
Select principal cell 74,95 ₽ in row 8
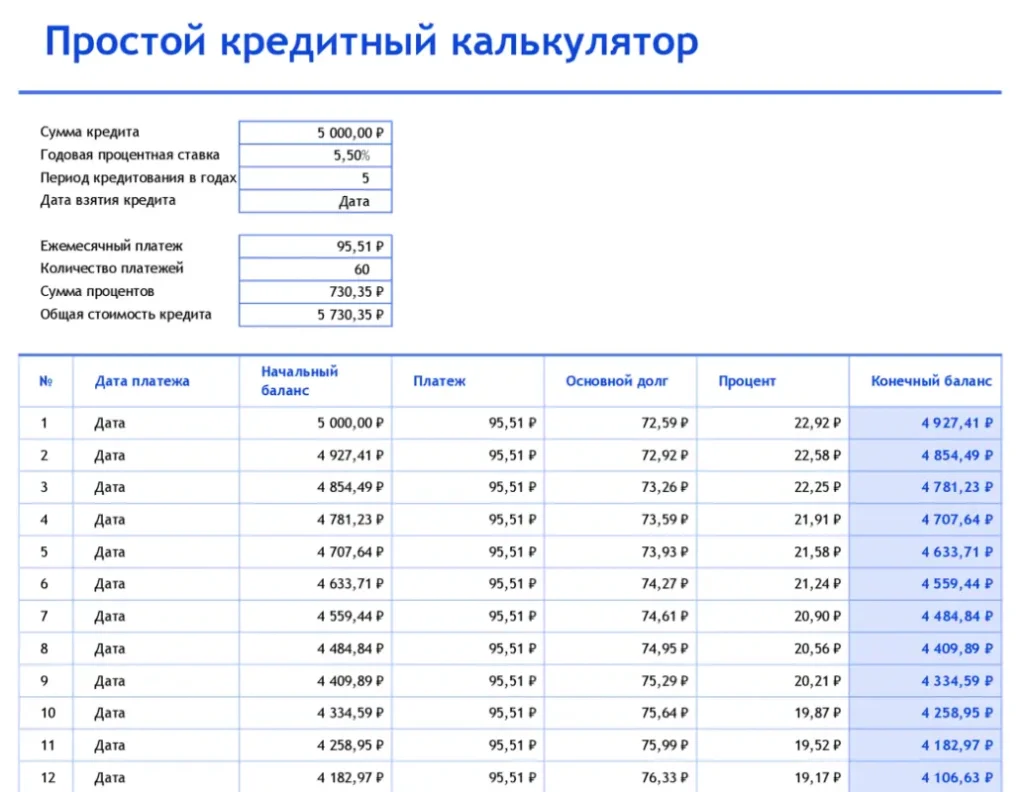click(620, 648)
